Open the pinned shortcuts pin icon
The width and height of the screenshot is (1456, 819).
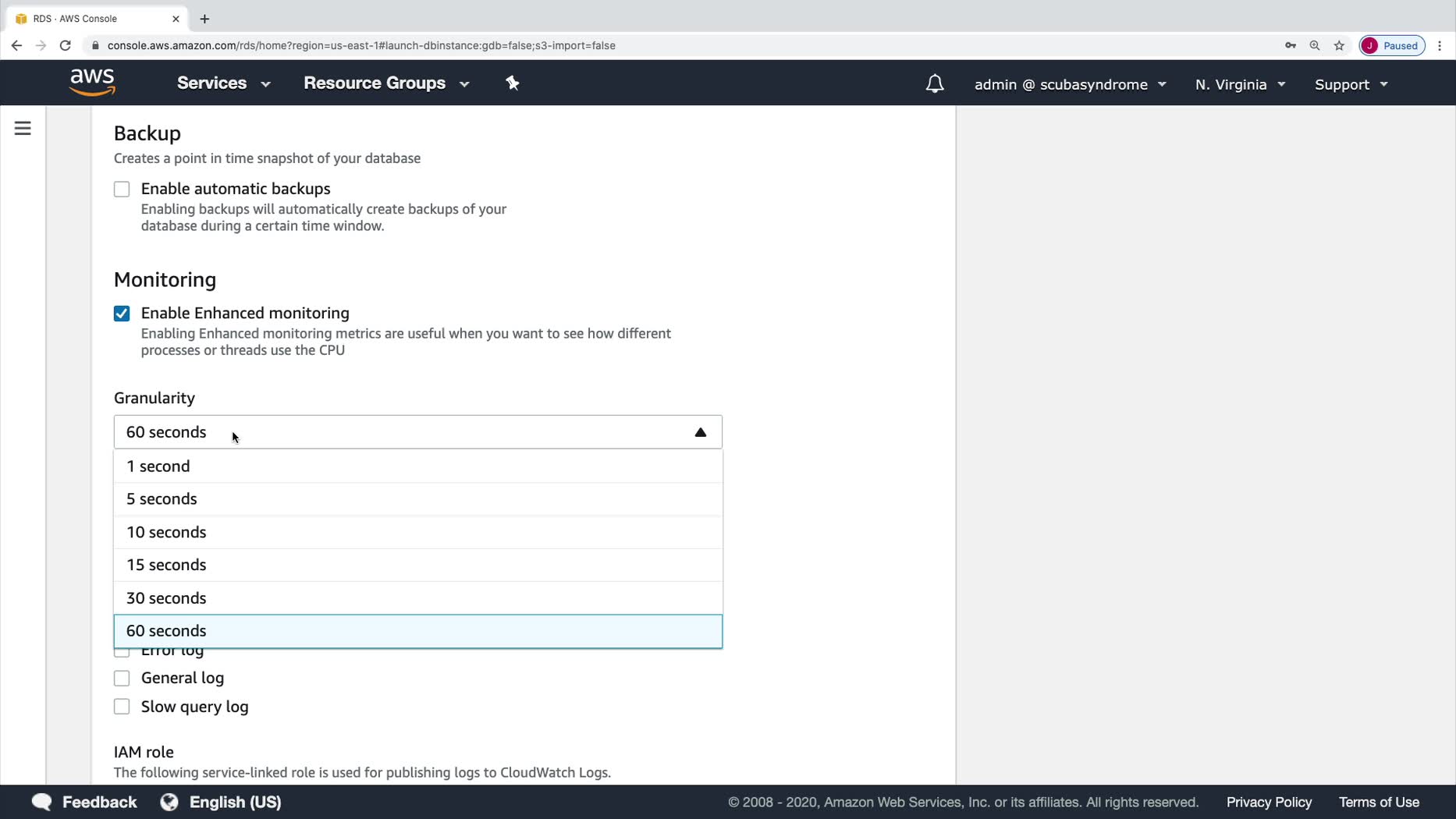[513, 83]
